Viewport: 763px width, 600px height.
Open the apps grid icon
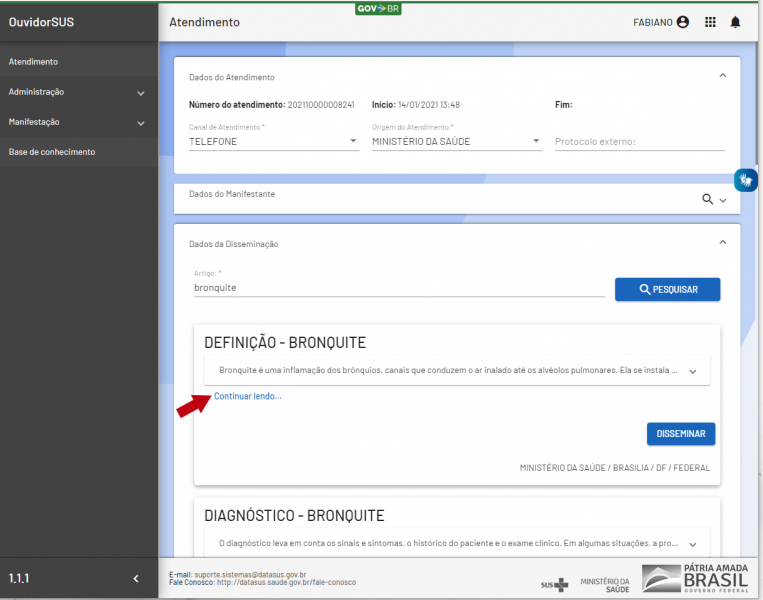pyautogui.click(x=710, y=22)
